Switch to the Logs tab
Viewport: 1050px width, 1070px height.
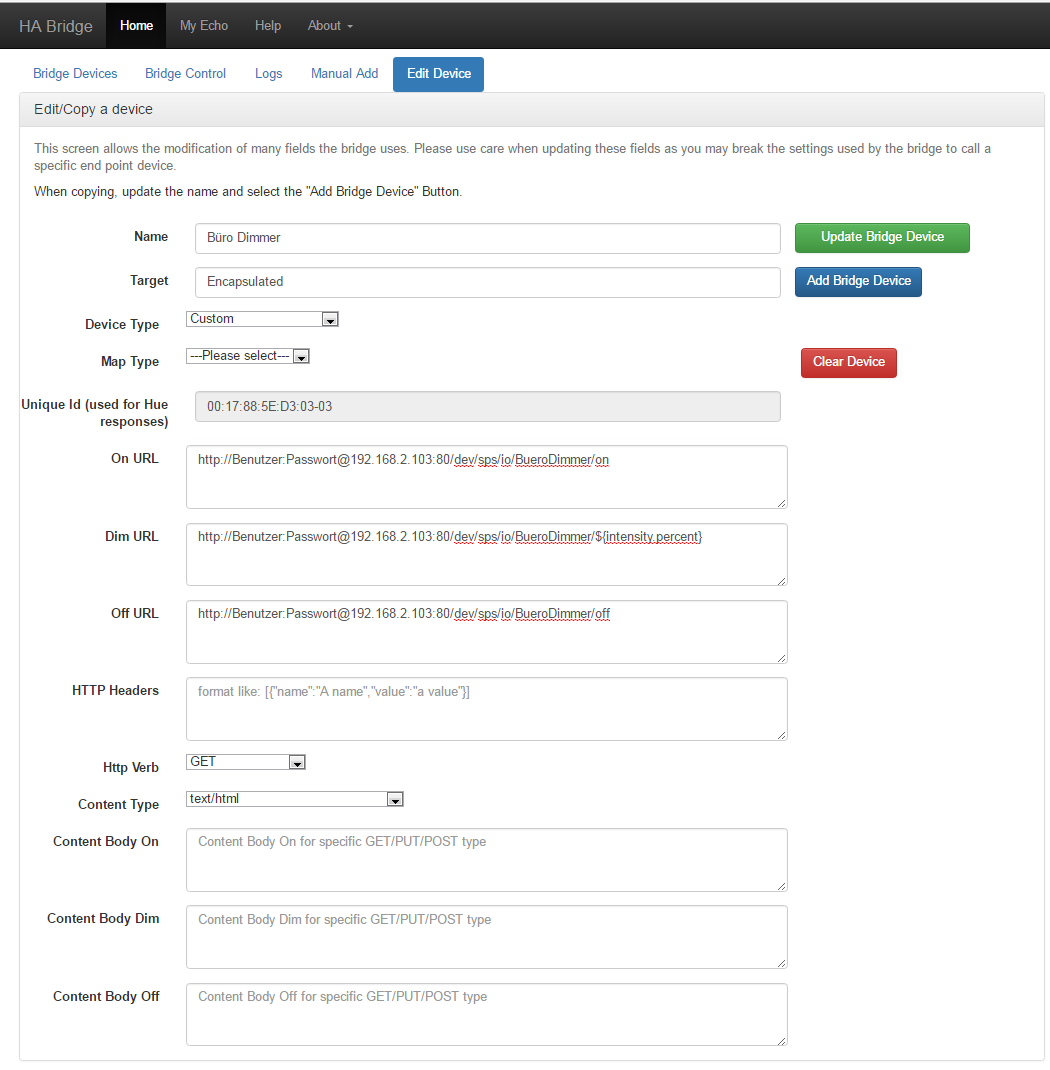pyautogui.click(x=268, y=74)
